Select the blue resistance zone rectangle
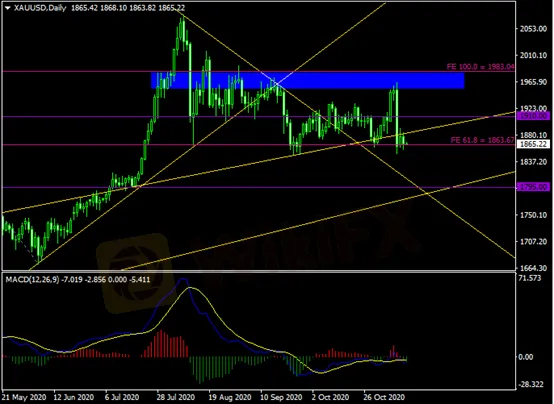Viewport: 554px width, 404px height. coord(307,81)
